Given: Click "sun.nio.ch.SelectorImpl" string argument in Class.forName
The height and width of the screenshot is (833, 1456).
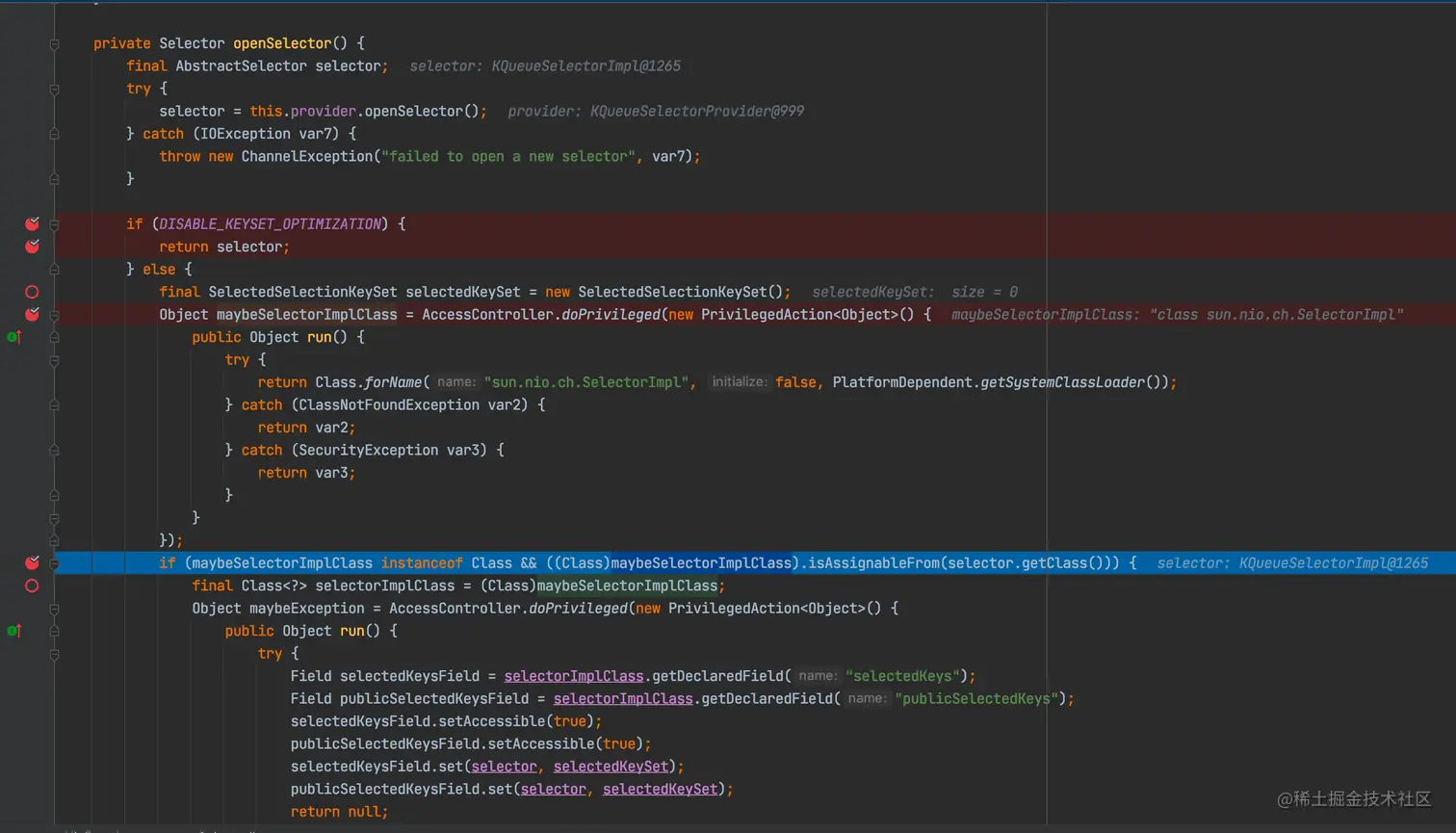Looking at the screenshot, I should [586, 382].
